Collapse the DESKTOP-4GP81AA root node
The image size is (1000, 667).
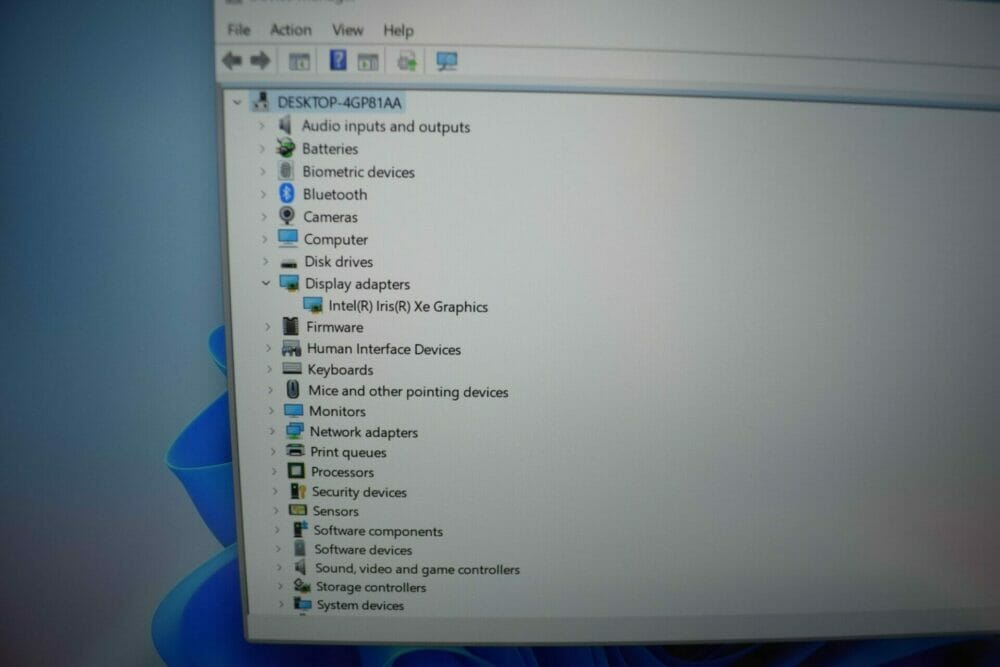click(x=237, y=101)
